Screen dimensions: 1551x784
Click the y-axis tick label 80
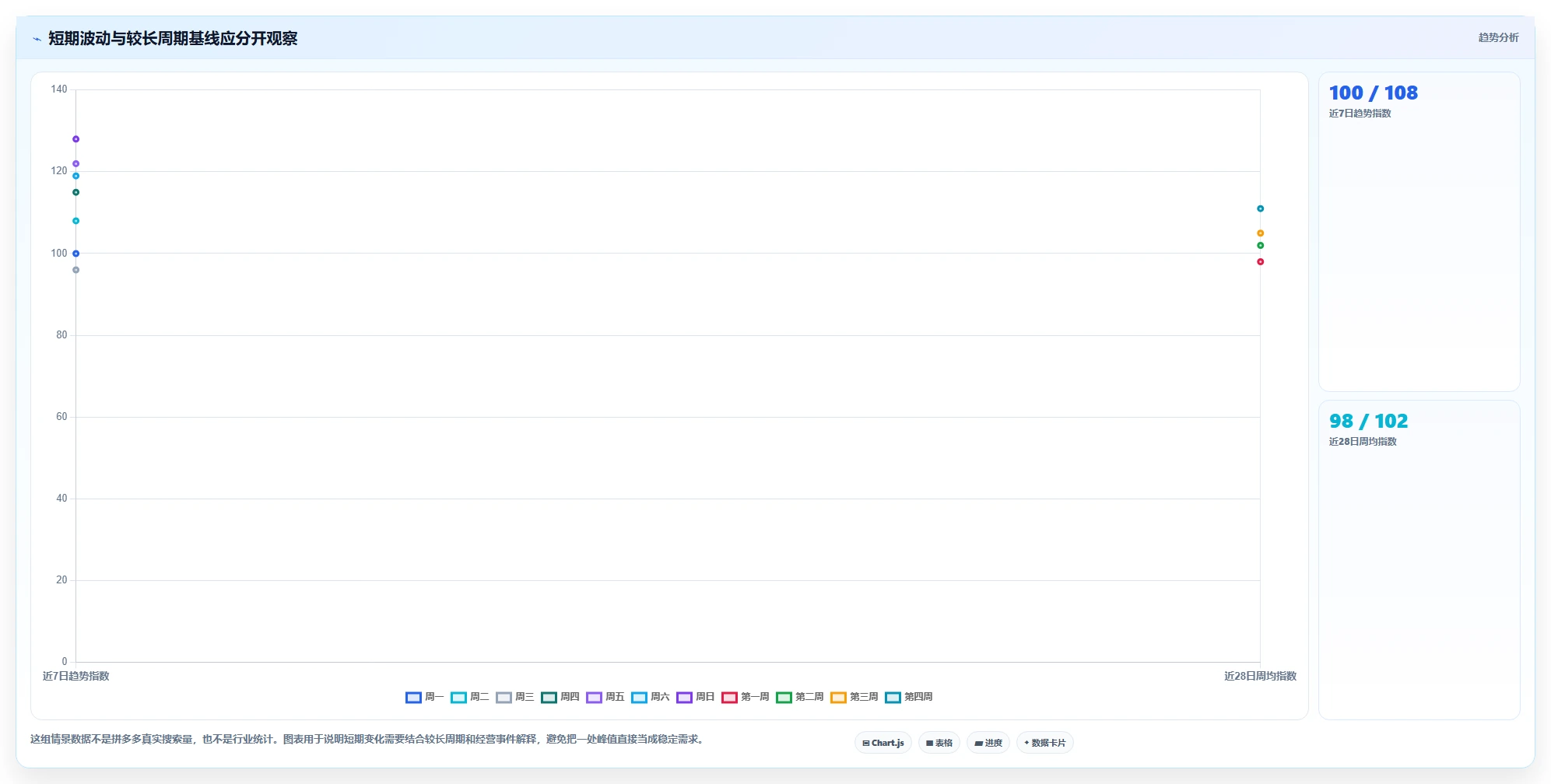pyautogui.click(x=61, y=335)
